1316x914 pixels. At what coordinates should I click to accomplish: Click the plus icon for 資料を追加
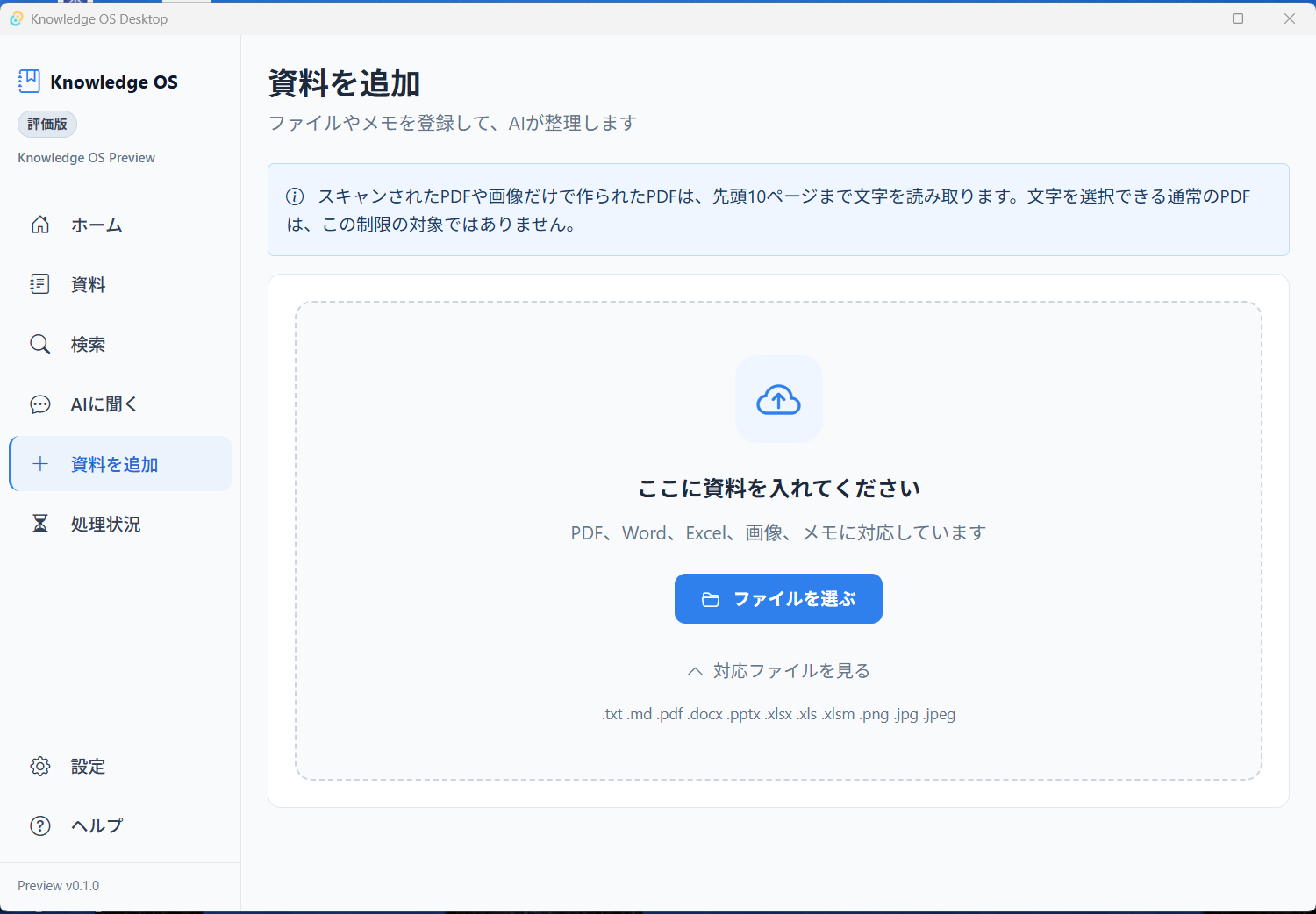pyautogui.click(x=40, y=464)
